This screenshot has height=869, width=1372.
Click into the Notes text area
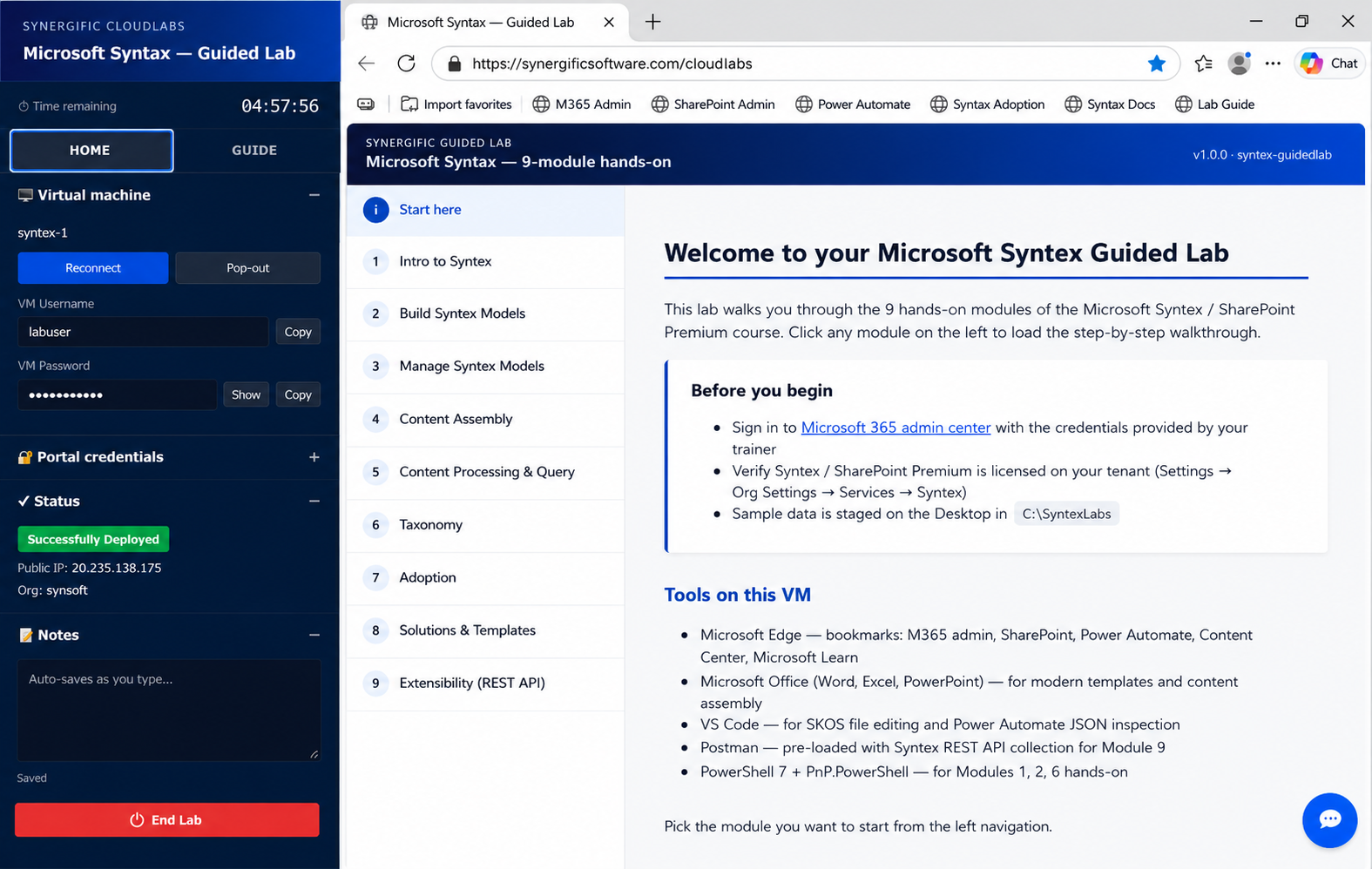click(169, 711)
